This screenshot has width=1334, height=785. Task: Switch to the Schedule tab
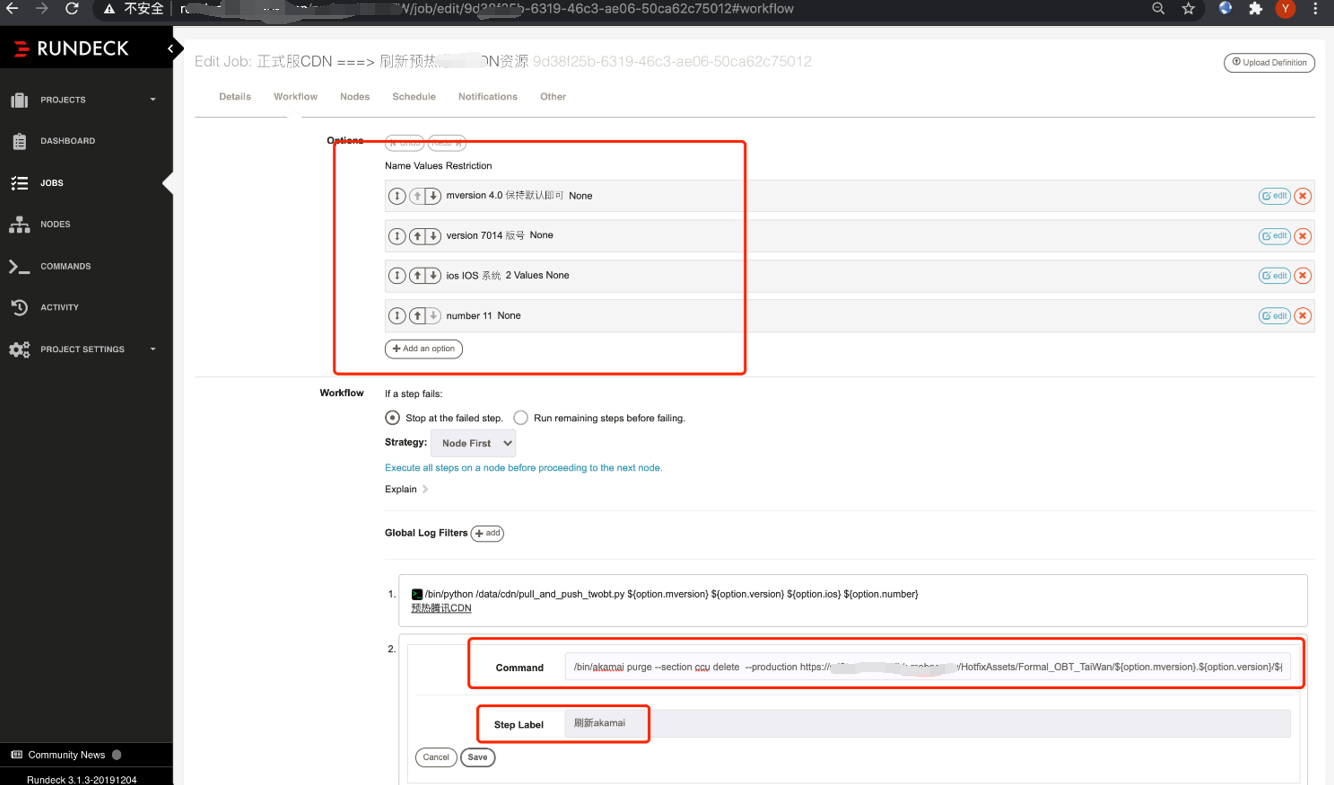click(414, 97)
